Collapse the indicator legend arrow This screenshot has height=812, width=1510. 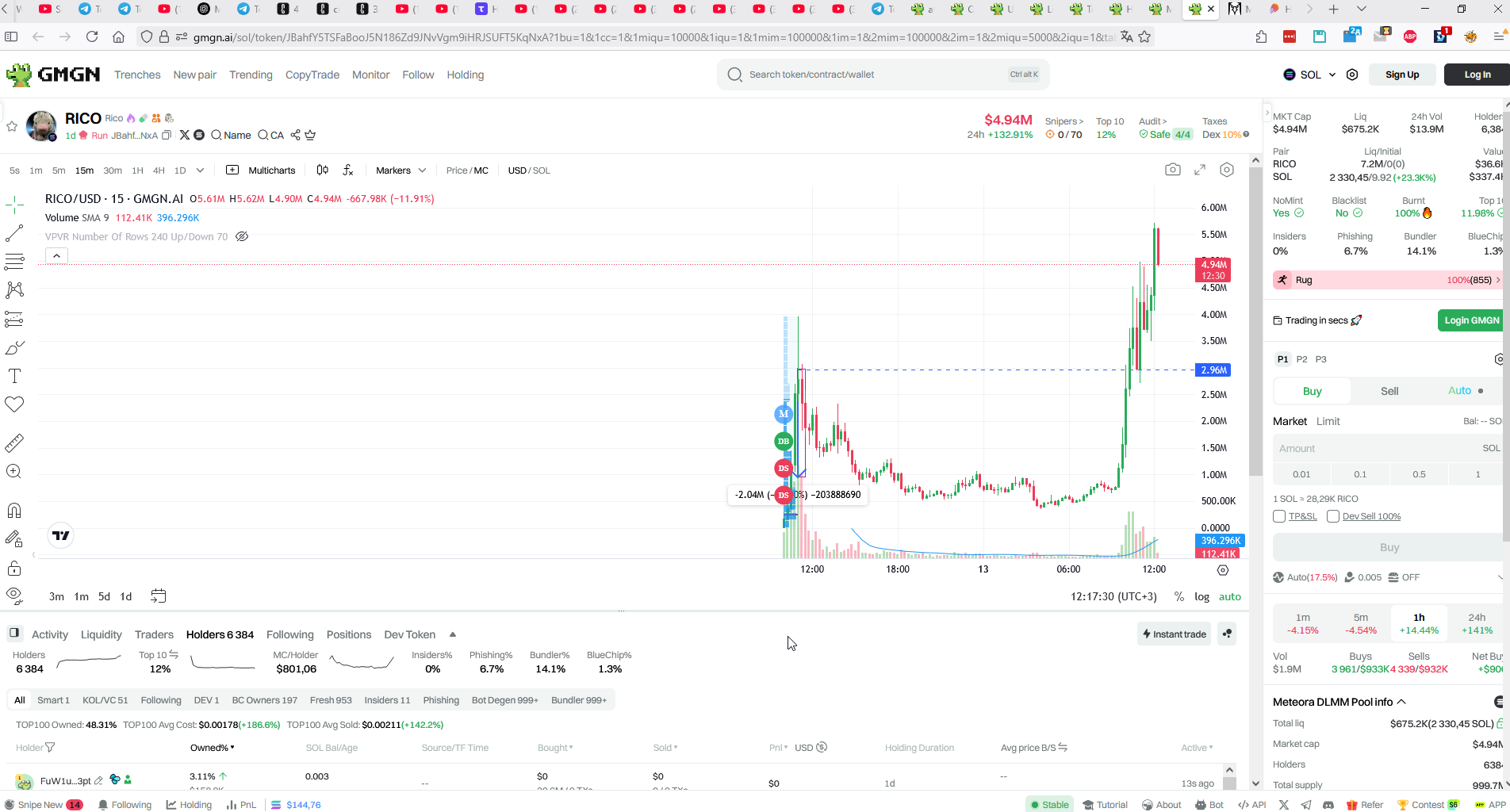pos(56,255)
